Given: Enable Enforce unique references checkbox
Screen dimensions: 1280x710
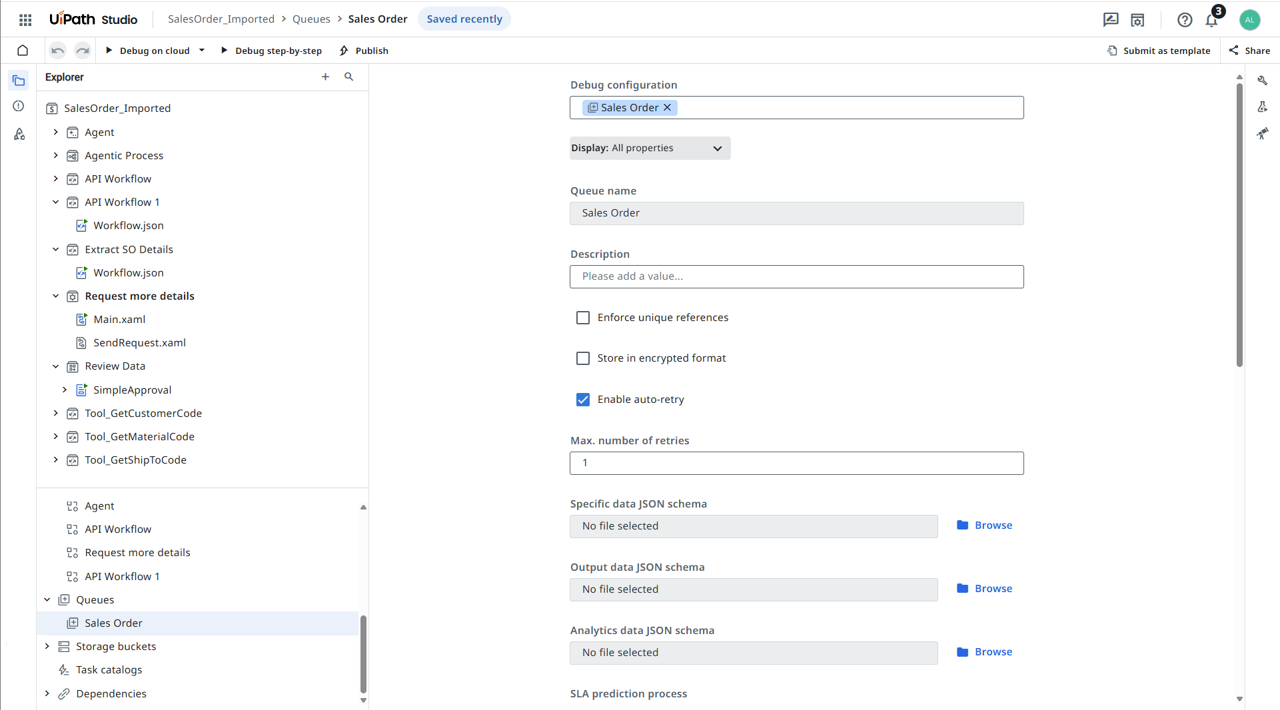Looking at the screenshot, I should 583,318.
